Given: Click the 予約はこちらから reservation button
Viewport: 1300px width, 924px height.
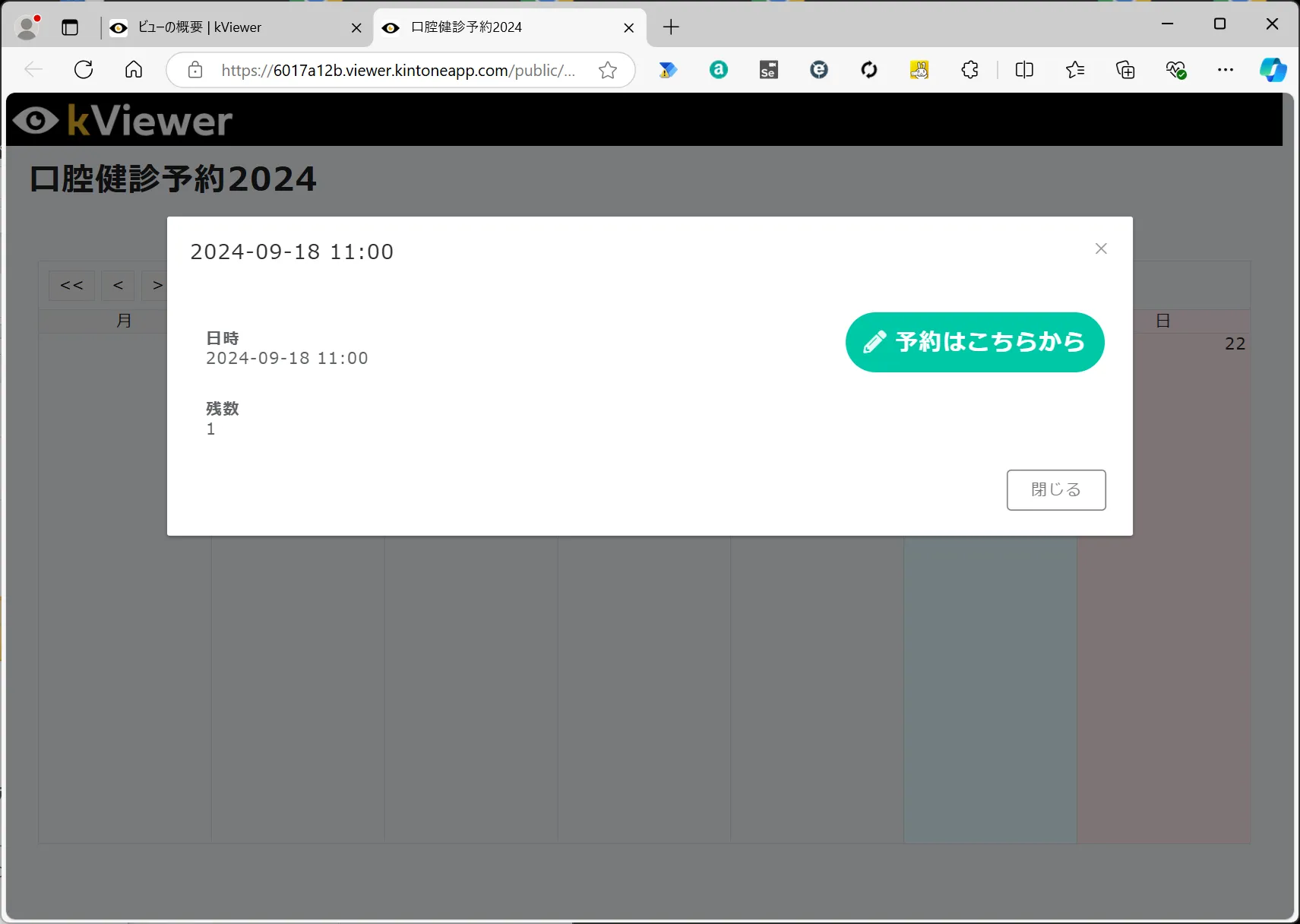Looking at the screenshot, I should pyautogui.click(x=974, y=342).
